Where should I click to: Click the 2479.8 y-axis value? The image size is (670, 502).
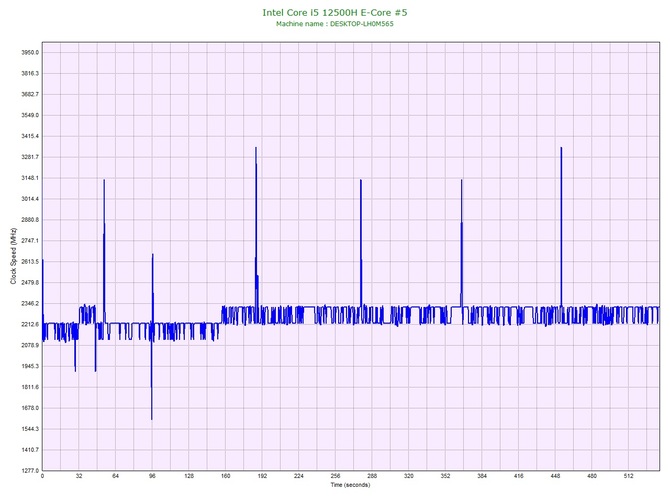(x=30, y=283)
